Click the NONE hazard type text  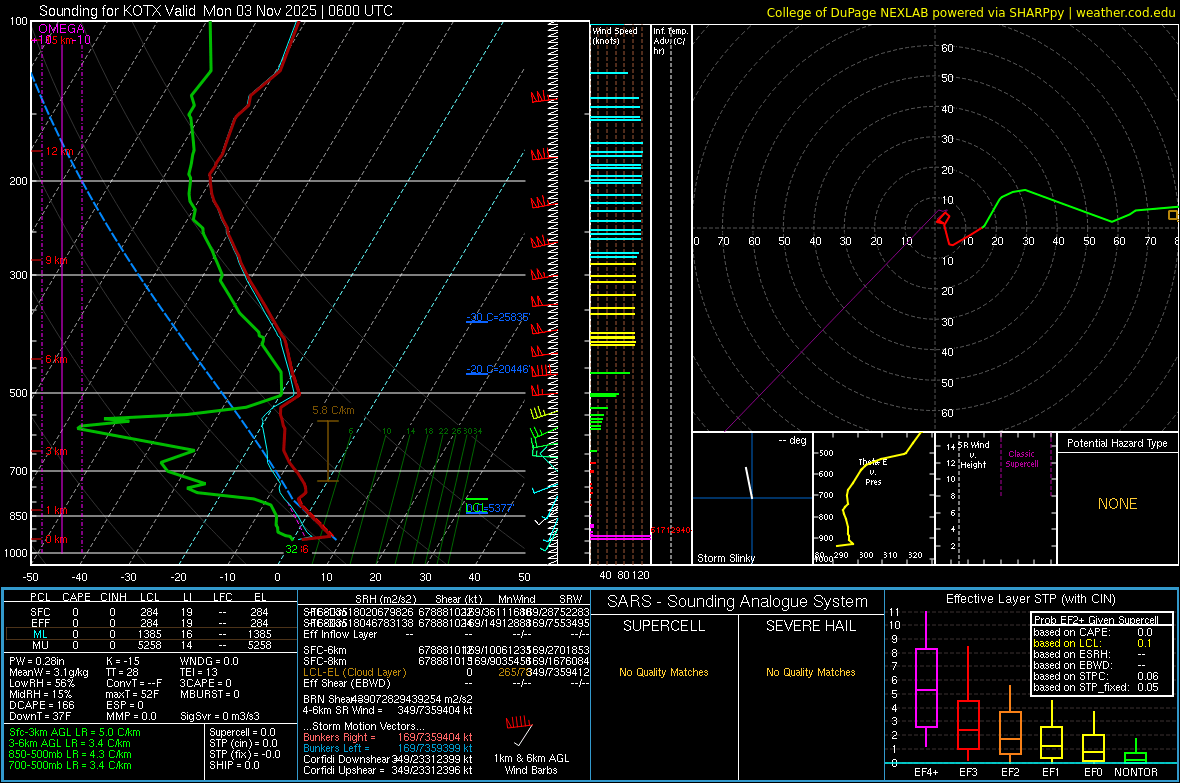[x=1117, y=504]
